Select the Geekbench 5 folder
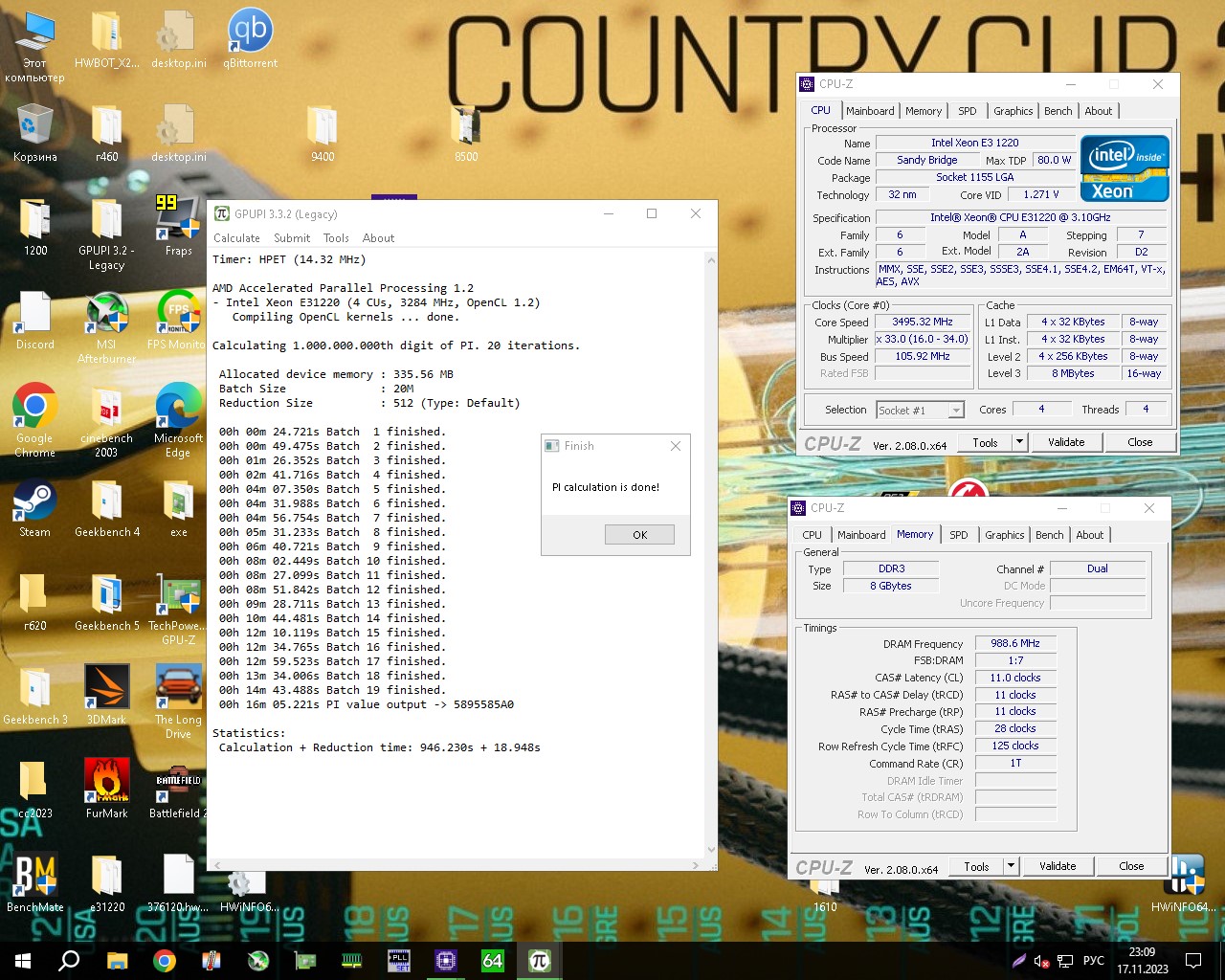This screenshot has width=1225, height=980. coord(106,602)
